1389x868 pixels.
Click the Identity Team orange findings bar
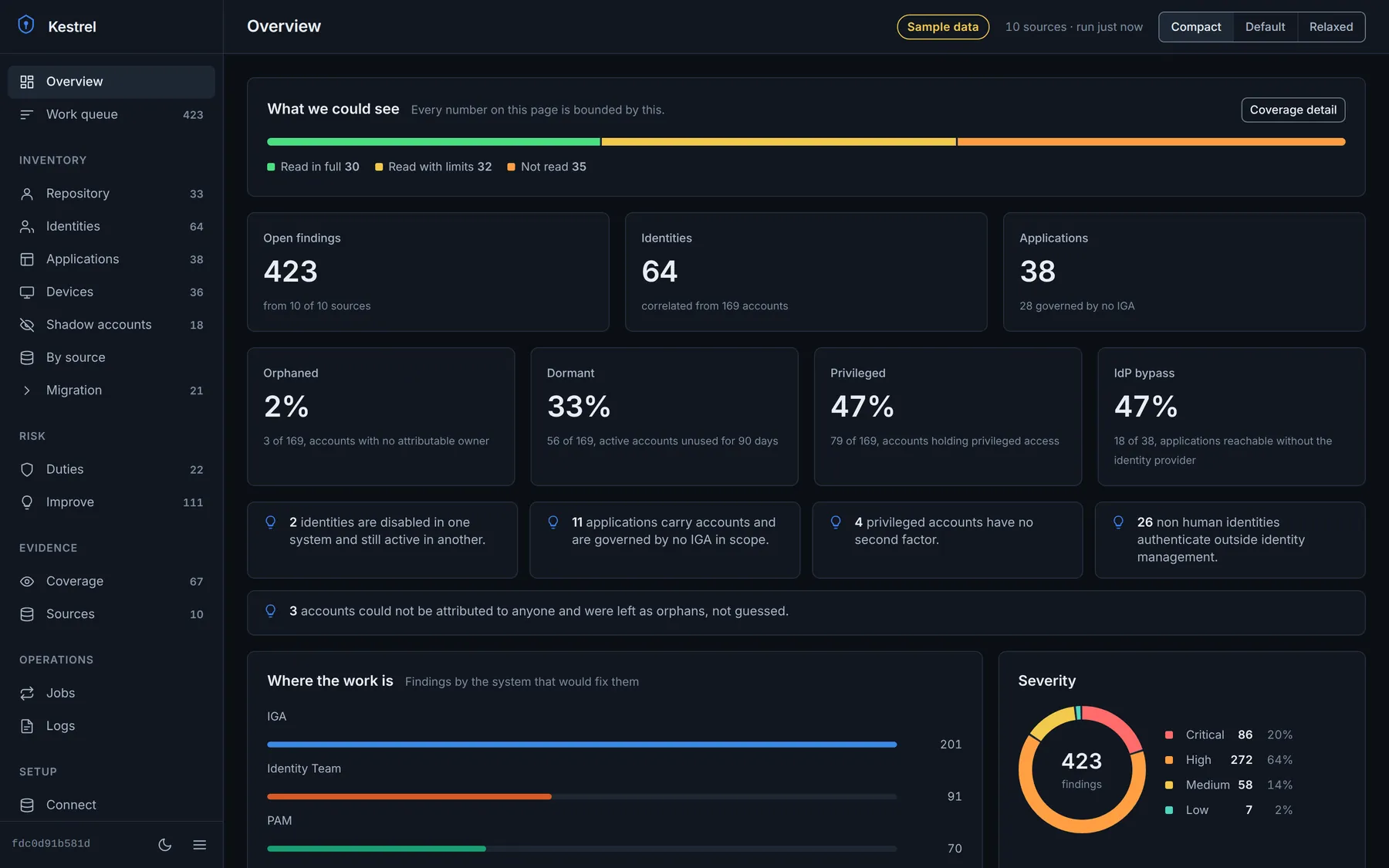[x=409, y=796]
